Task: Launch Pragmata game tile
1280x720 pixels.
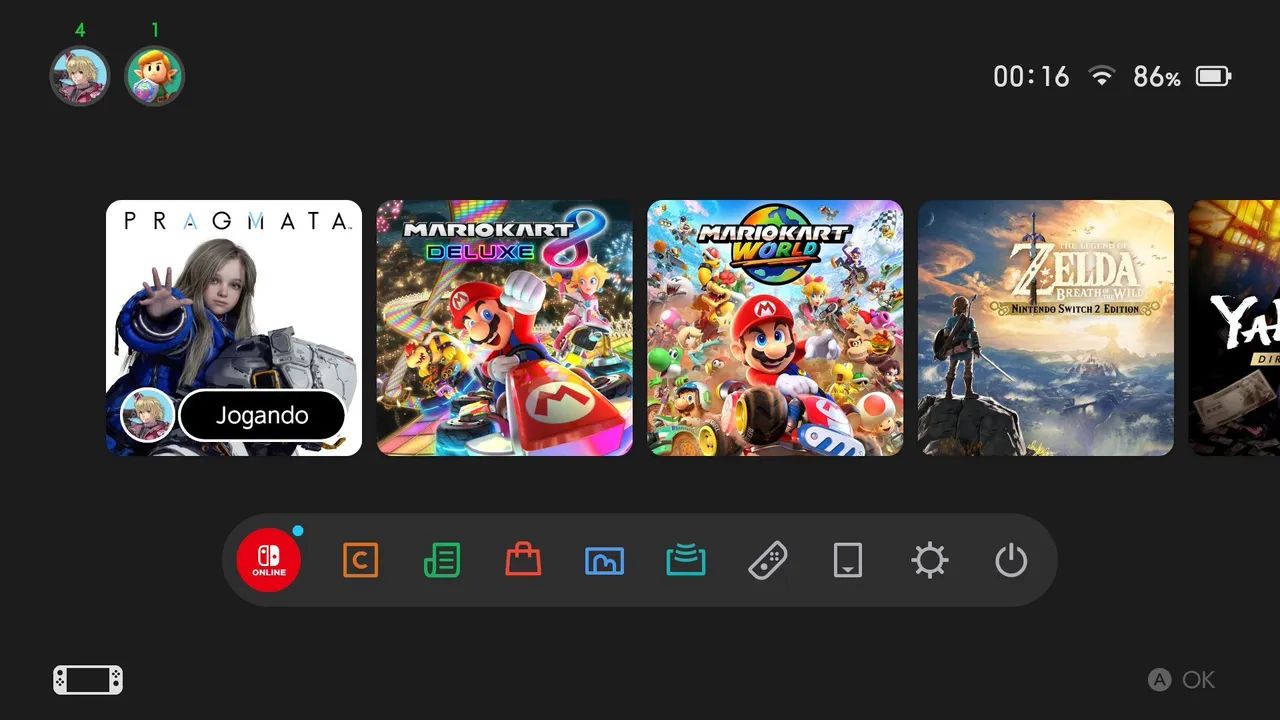Action: tap(234, 328)
